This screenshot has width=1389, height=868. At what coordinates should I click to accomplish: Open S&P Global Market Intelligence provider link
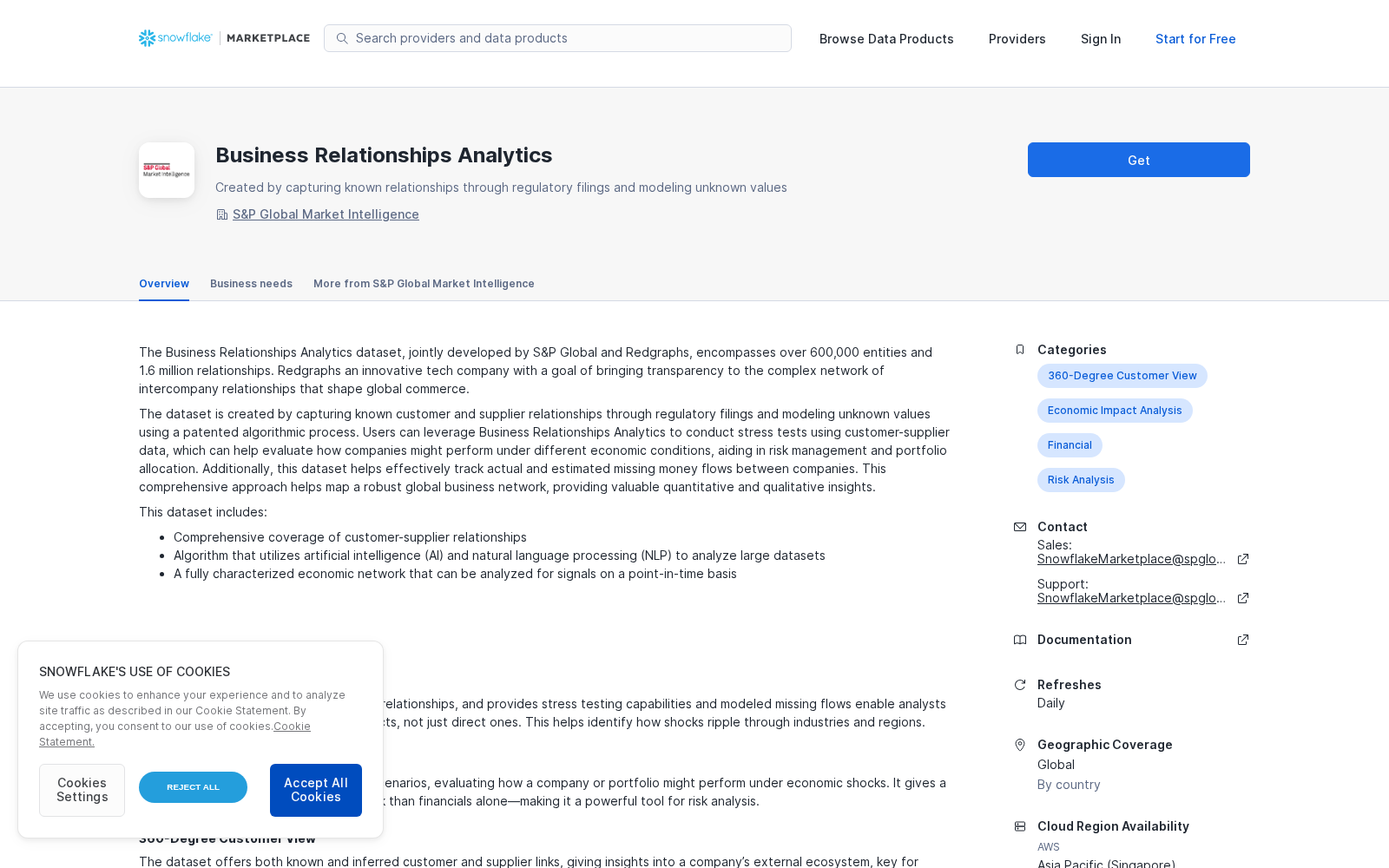[326, 214]
